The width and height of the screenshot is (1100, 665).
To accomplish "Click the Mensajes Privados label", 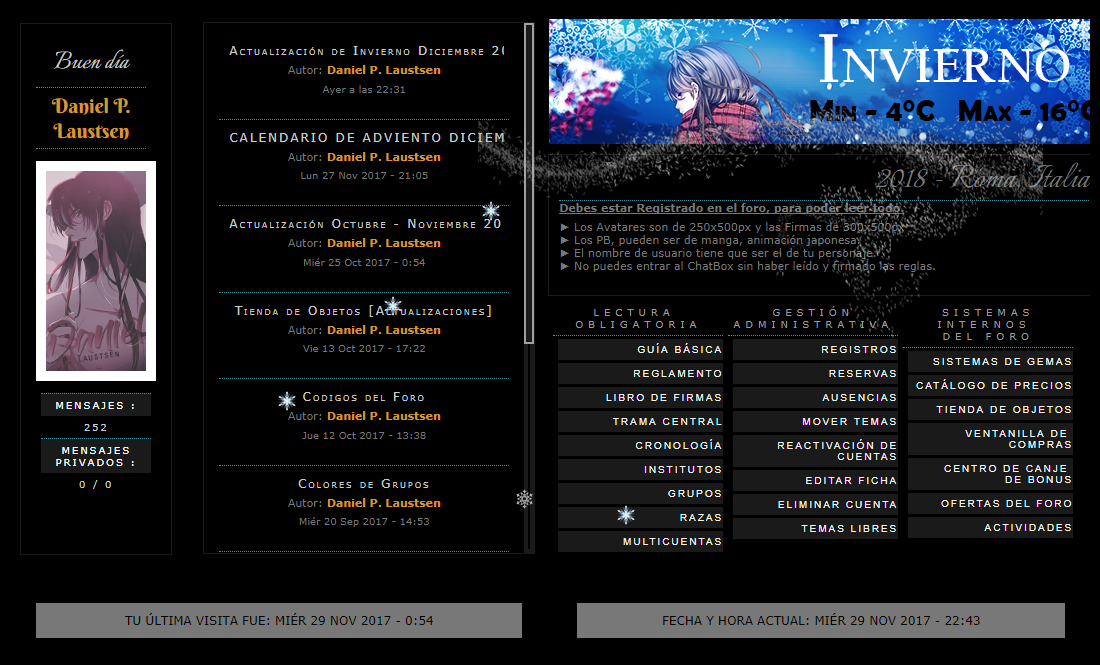I will coord(95,456).
